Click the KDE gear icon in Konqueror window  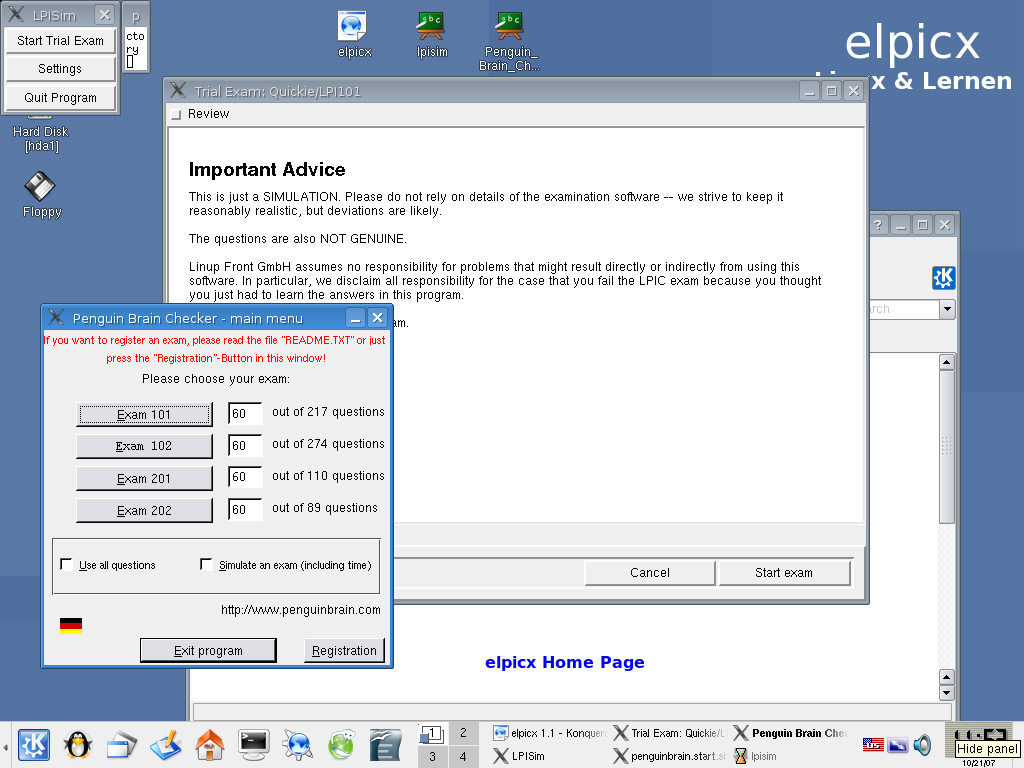click(943, 278)
